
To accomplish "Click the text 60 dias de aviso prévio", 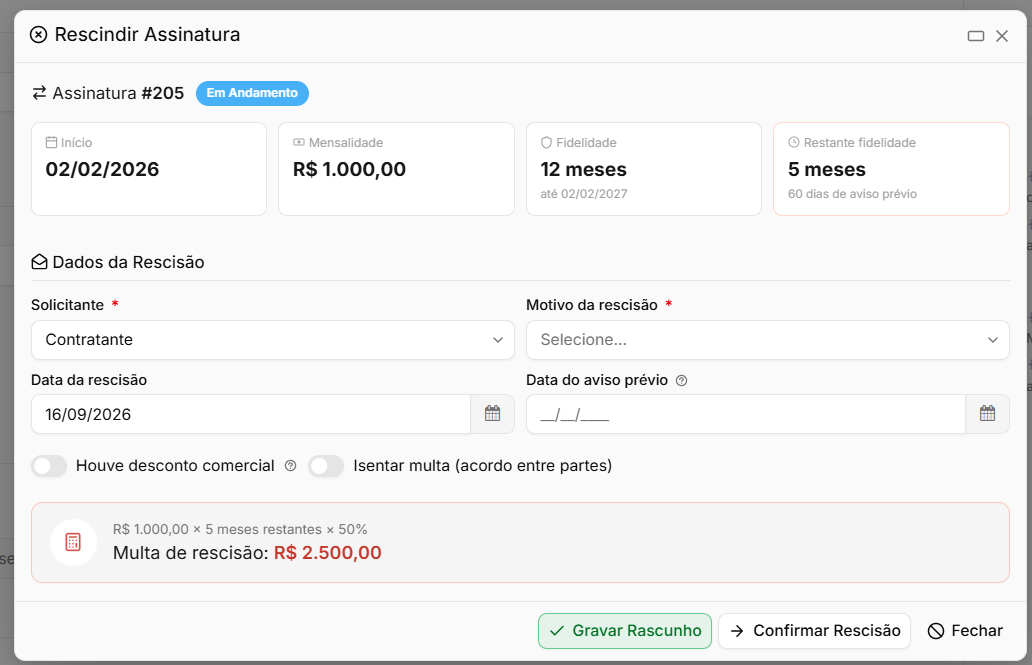I will click(852, 194).
